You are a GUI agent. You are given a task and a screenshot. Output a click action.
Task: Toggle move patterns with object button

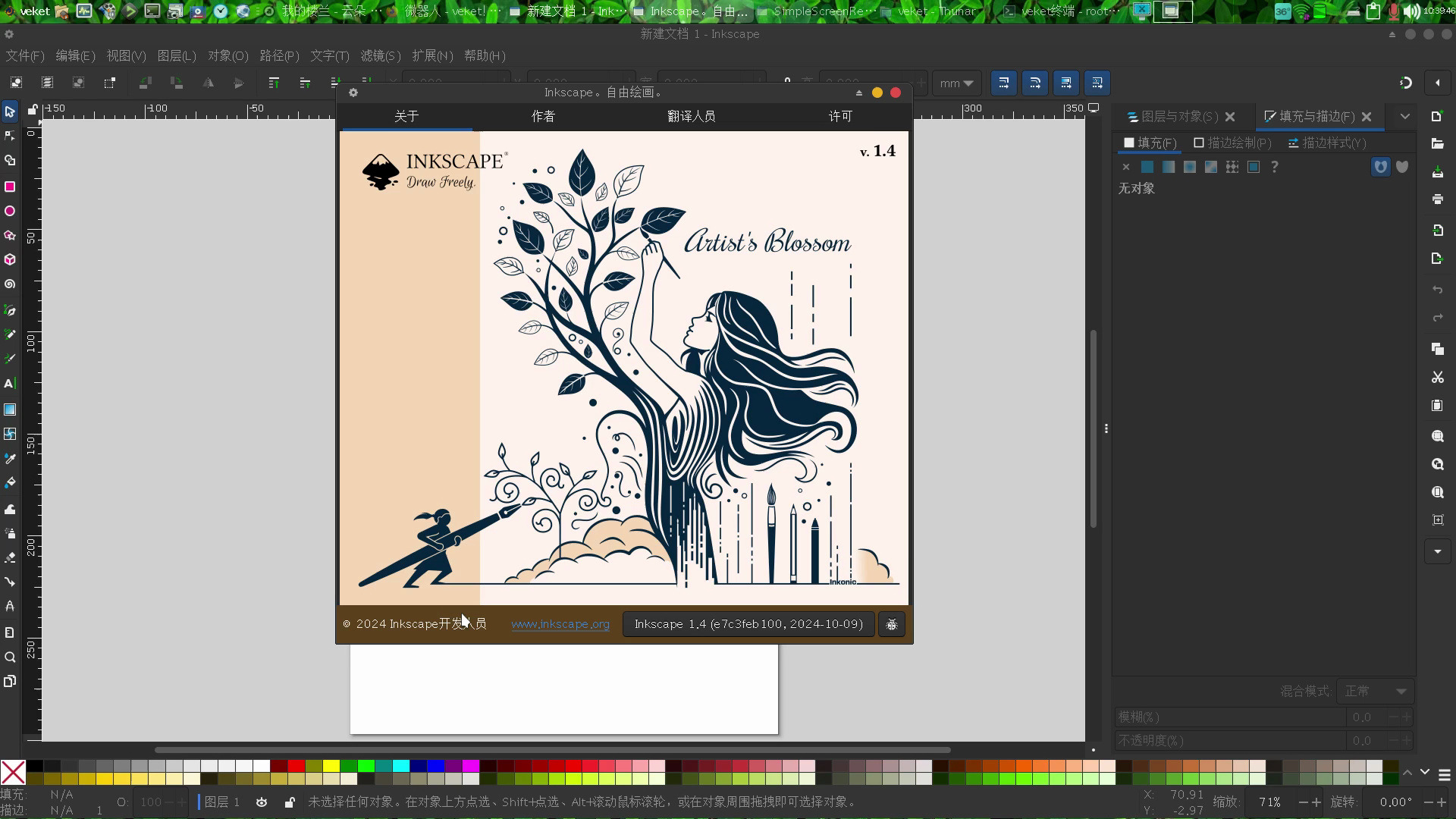[x=1097, y=83]
